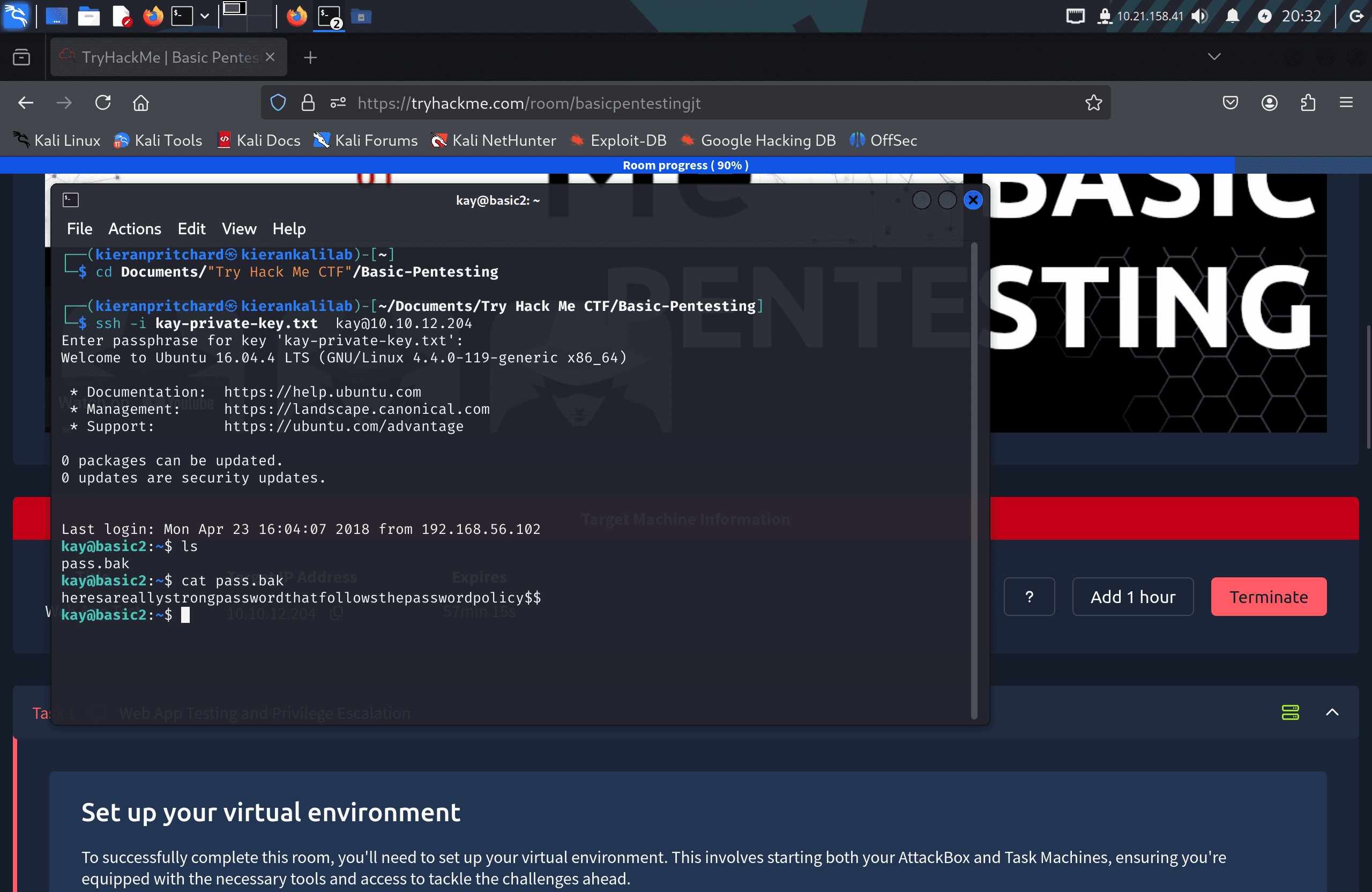Click the terminal prompt cursor line

pyautogui.click(x=125, y=615)
